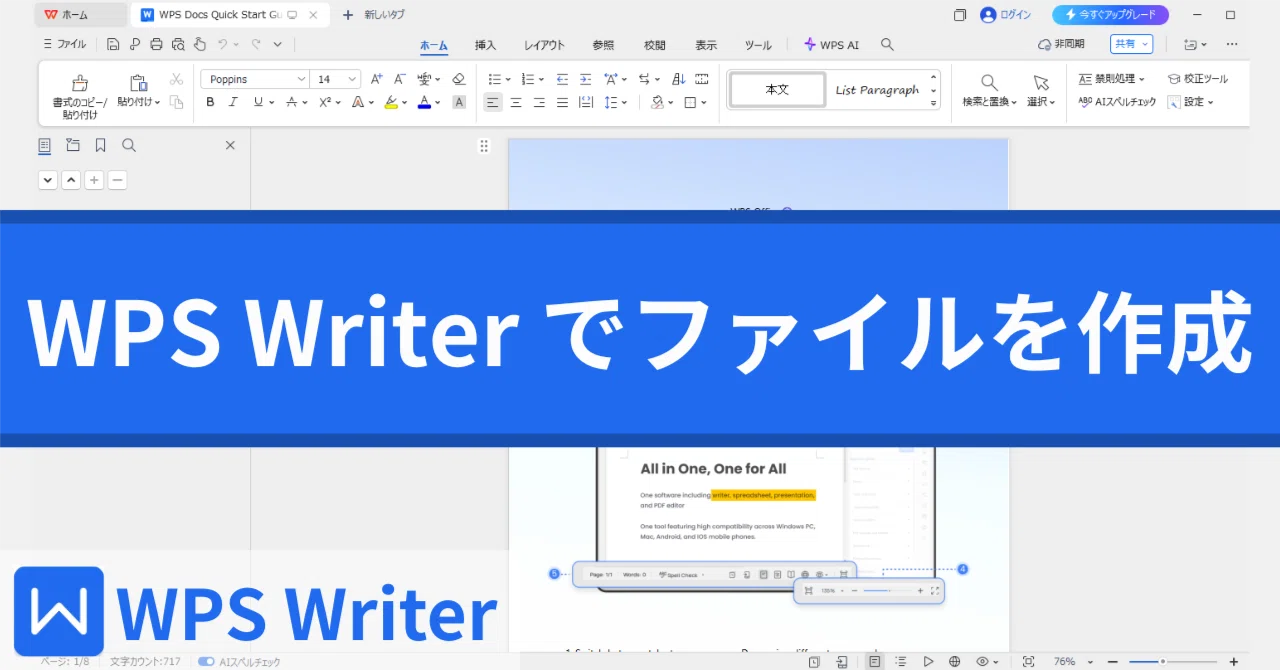This screenshot has height=670, width=1280.
Task: Open the bookmark icon in navigation pane
Action: pos(101,145)
